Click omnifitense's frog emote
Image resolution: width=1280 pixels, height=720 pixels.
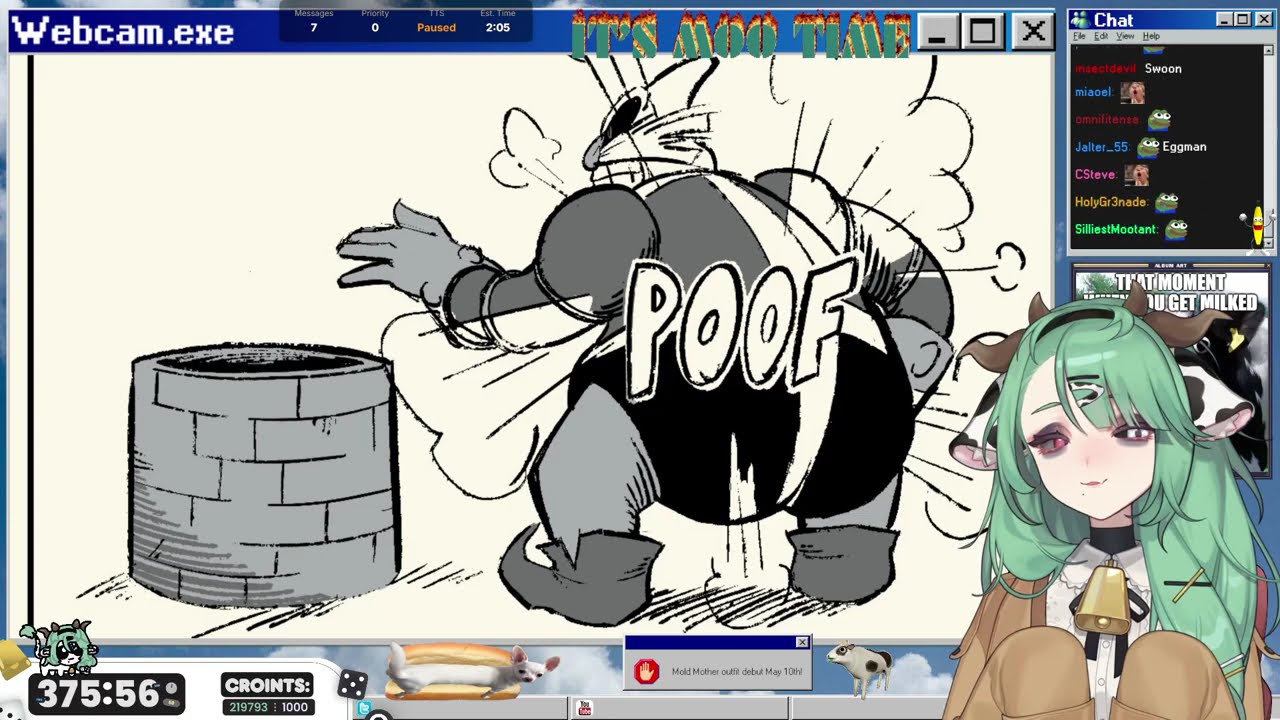[1159, 120]
